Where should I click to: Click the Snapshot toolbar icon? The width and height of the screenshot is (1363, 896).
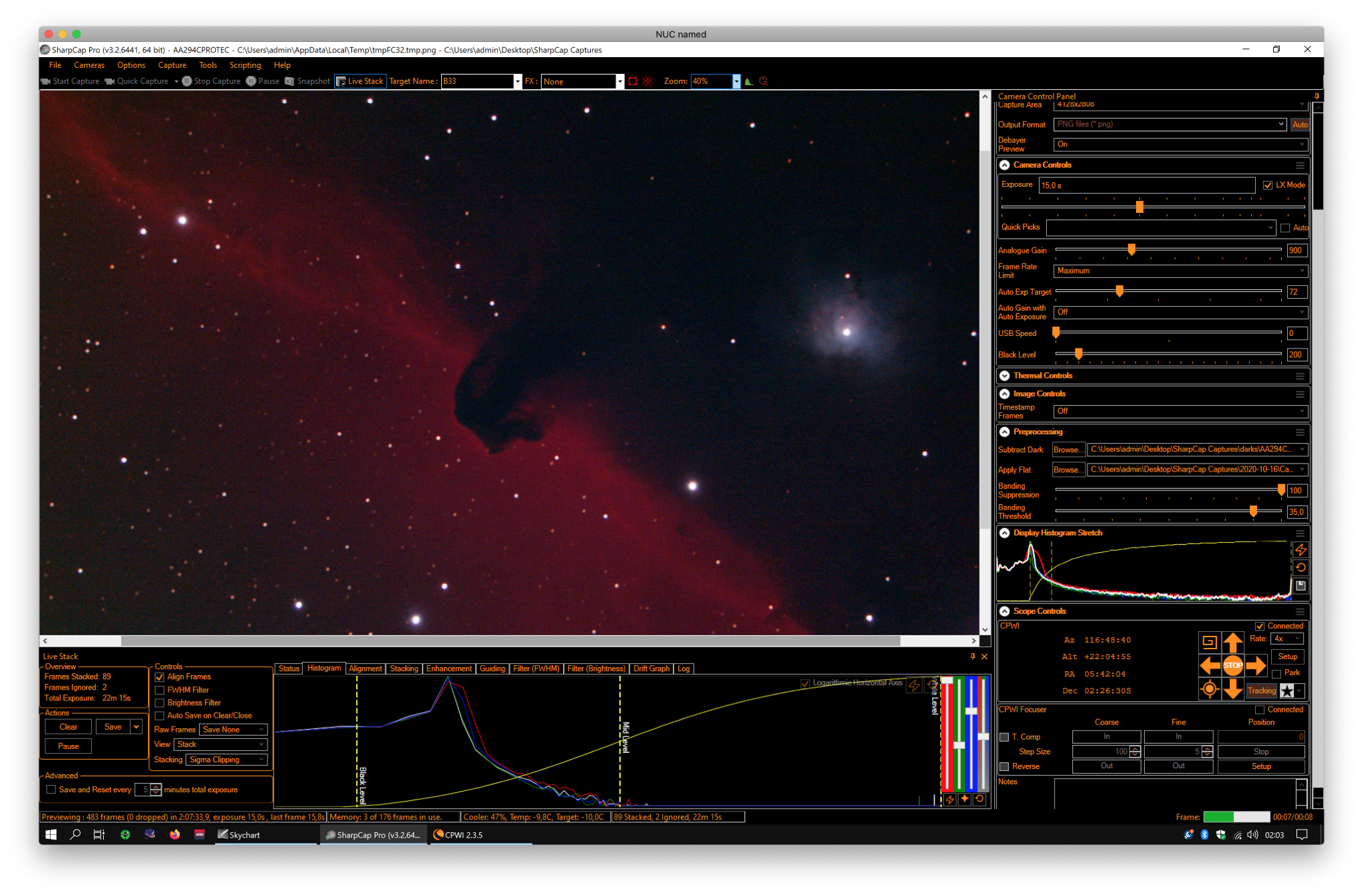click(x=290, y=81)
